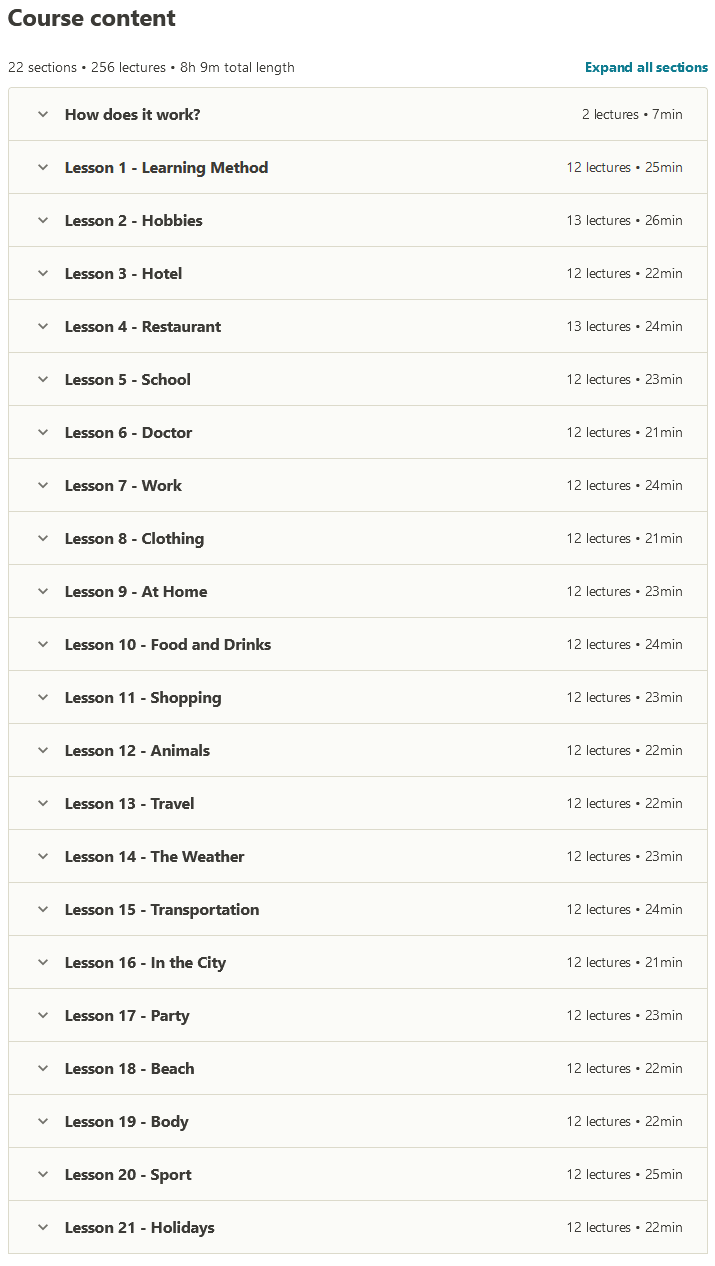Expand Lesson 13 - Travel section title

click(x=130, y=804)
